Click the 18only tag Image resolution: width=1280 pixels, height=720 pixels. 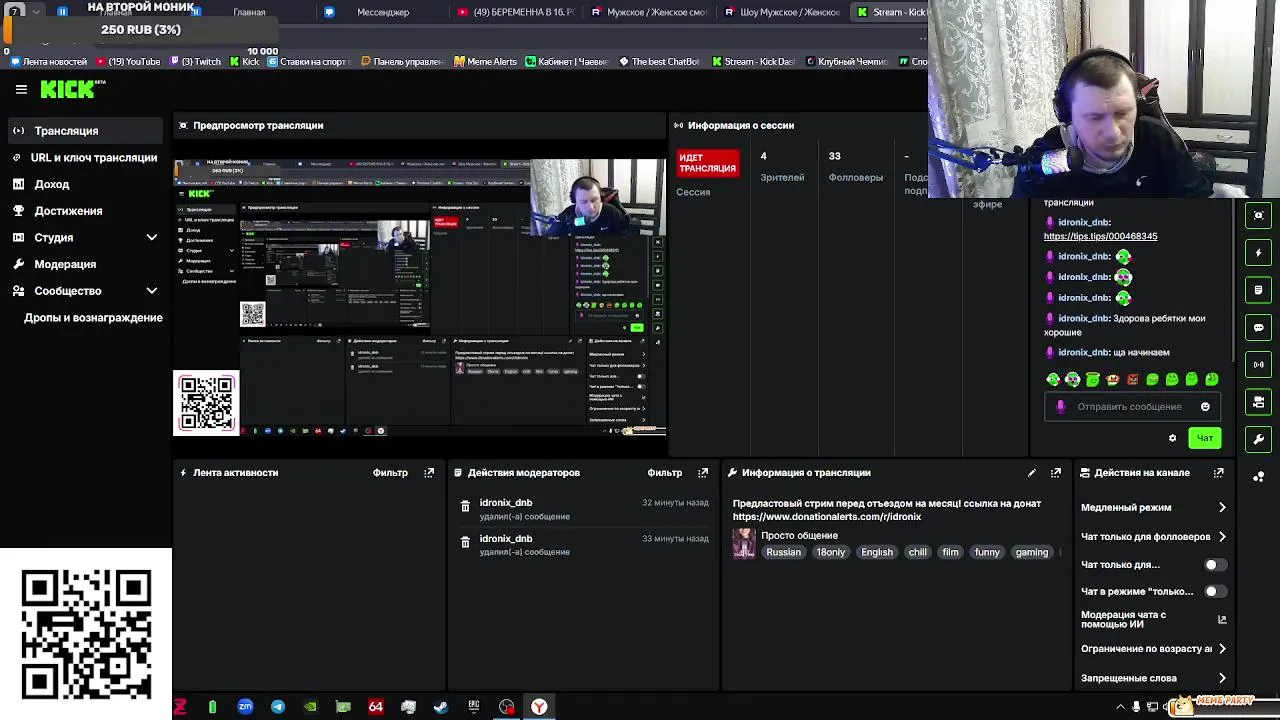[830, 552]
